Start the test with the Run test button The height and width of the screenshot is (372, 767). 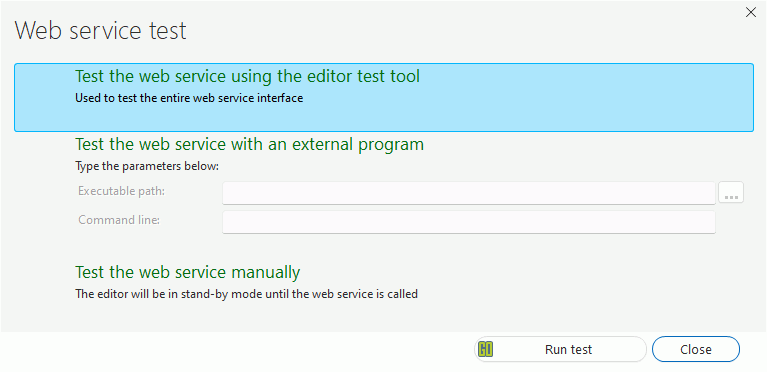(560, 349)
